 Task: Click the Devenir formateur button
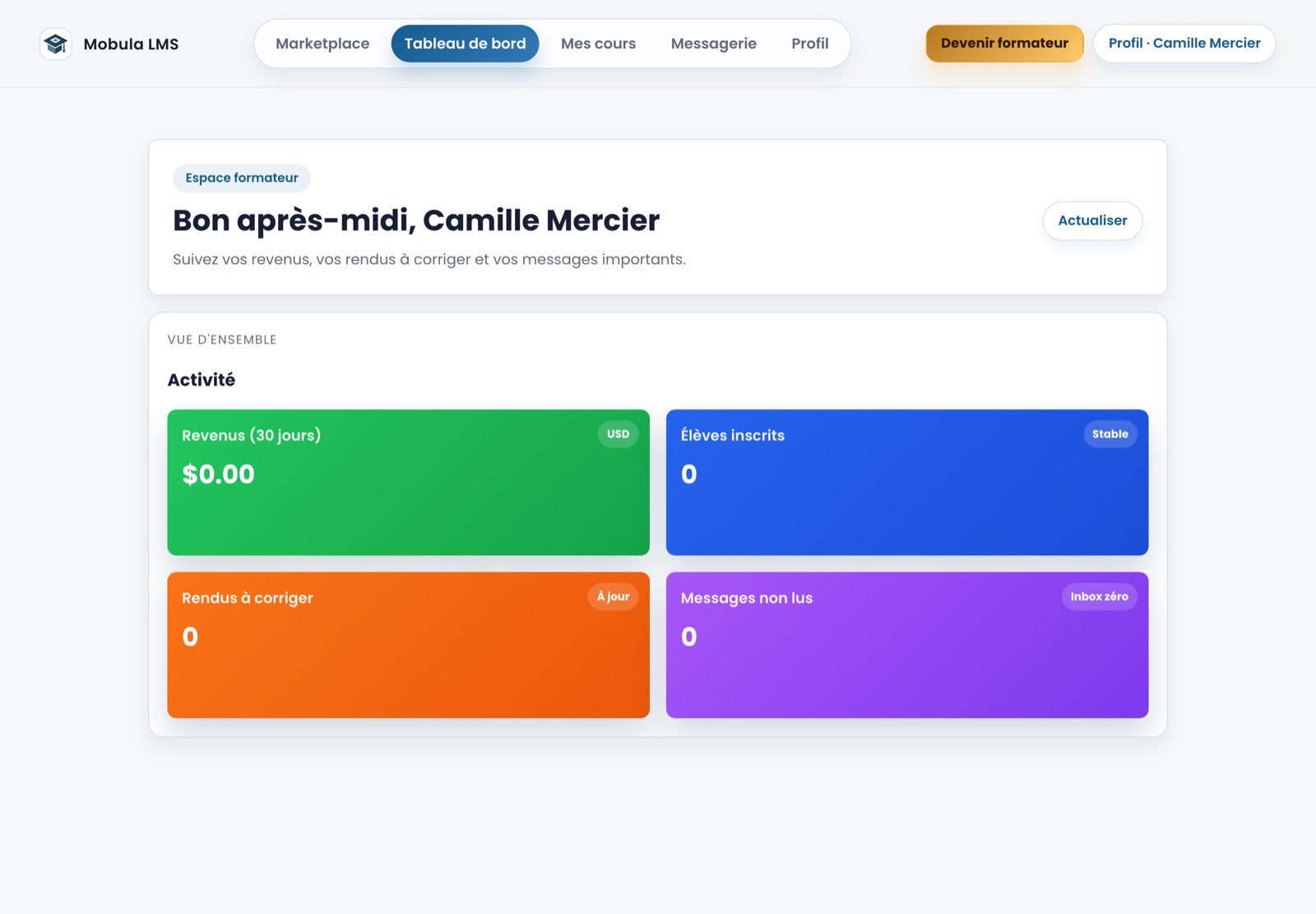tap(1004, 44)
